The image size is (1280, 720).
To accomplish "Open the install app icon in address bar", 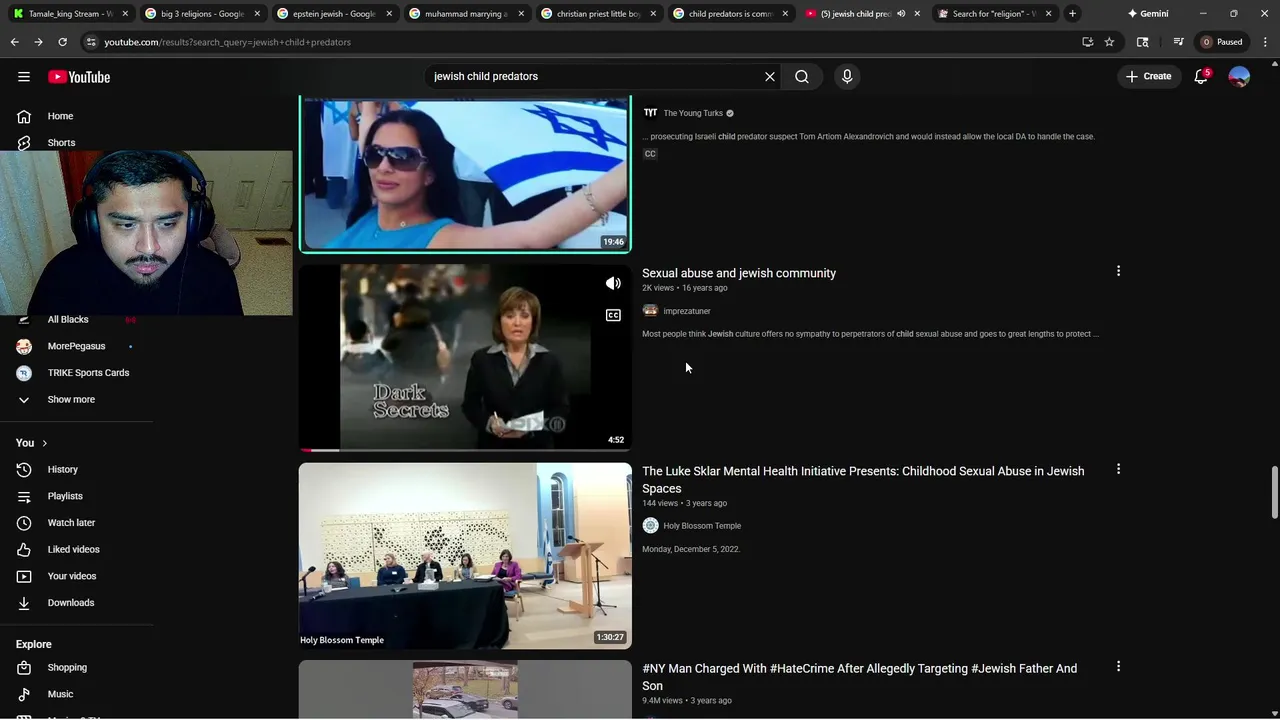I will (x=1087, y=42).
